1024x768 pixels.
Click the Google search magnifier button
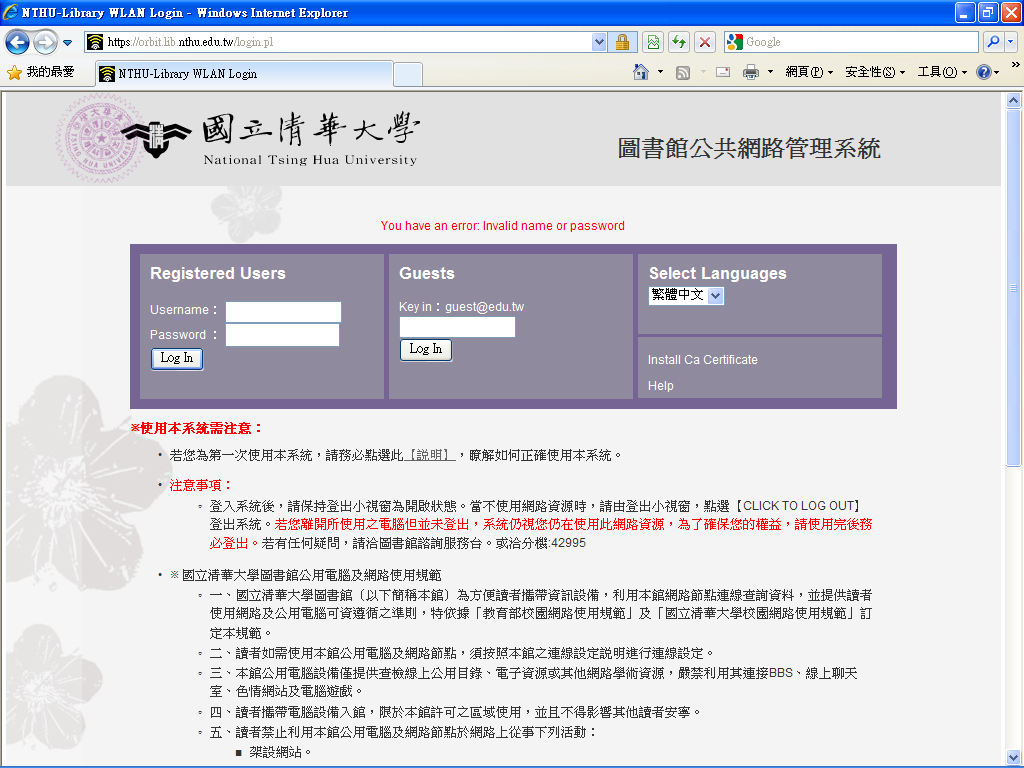coord(993,42)
